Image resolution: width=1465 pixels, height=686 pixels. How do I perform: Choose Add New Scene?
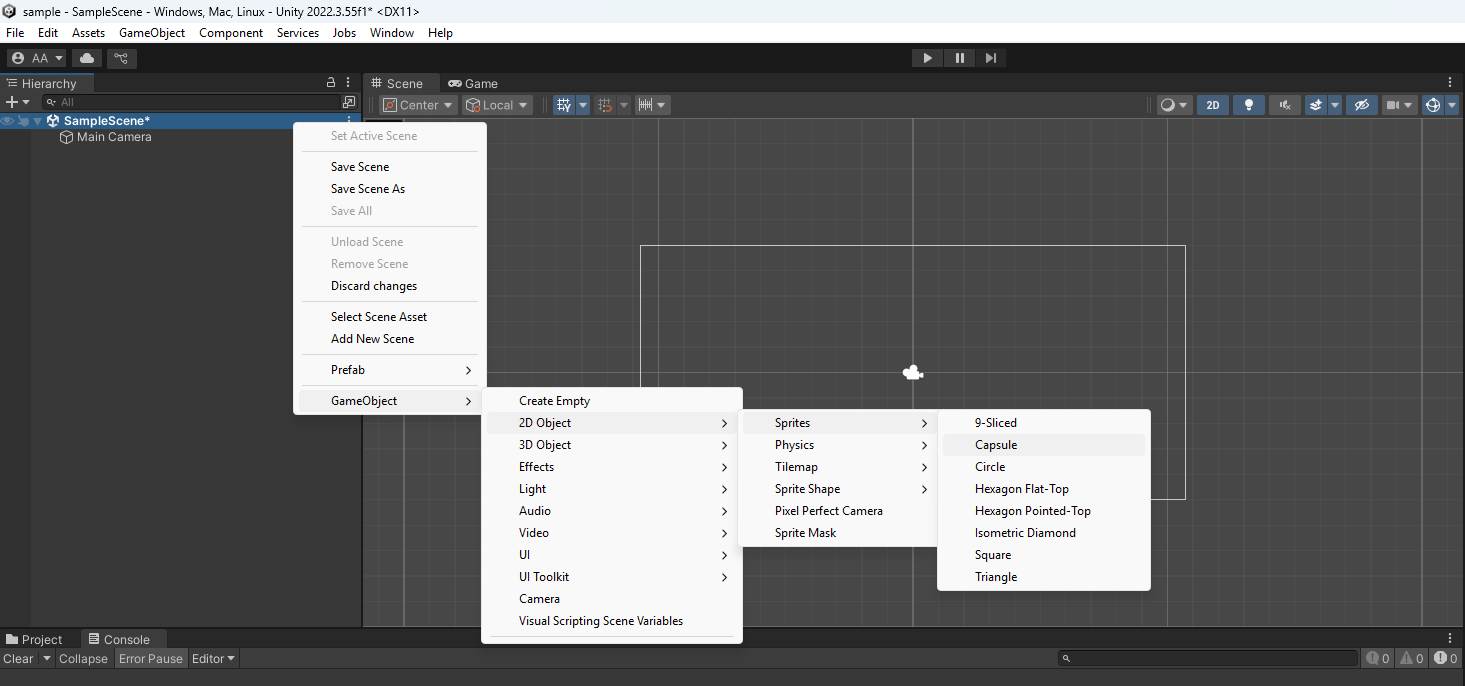tap(390, 339)
